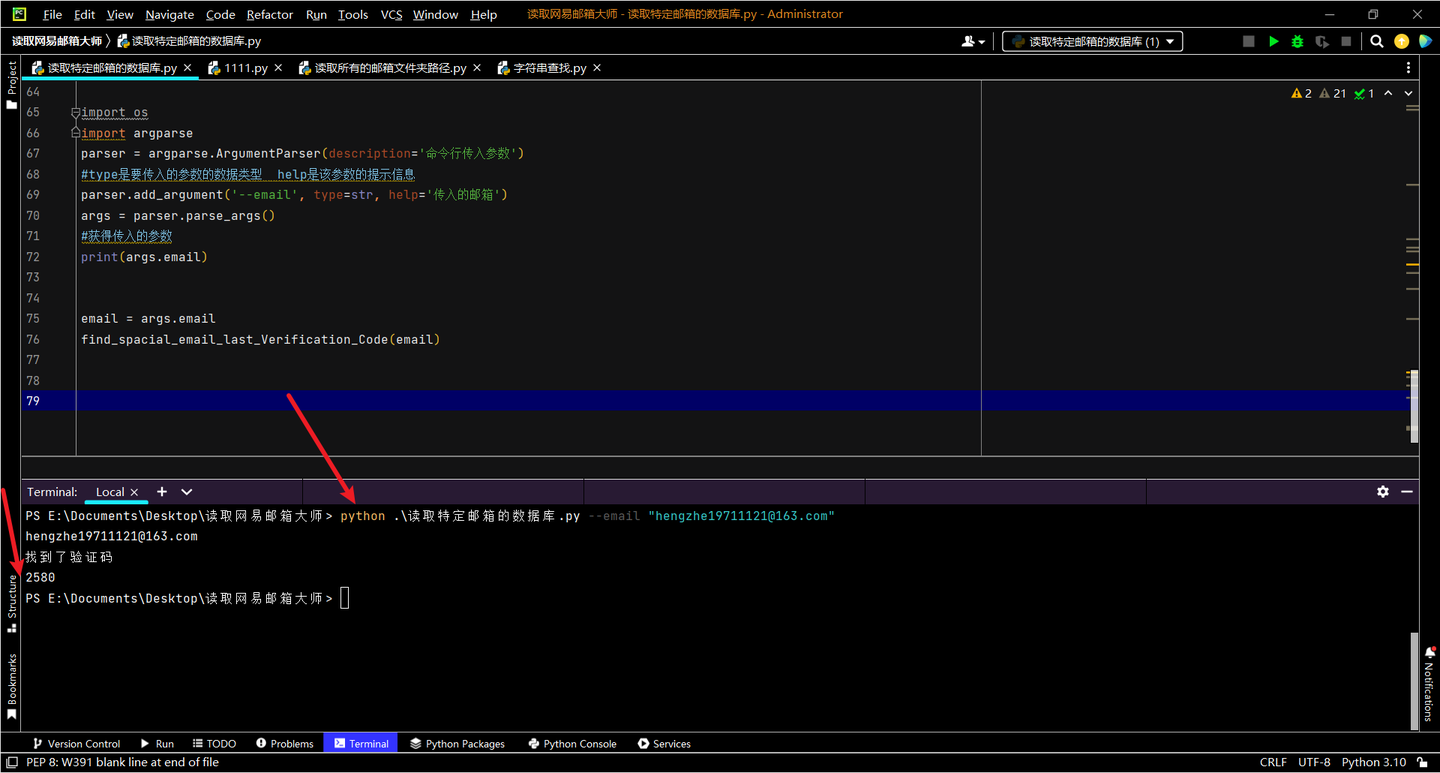Viewport: 1440px width, 773px height.
Task: Open the Project tool window sidebar
Action: (11, 85)
